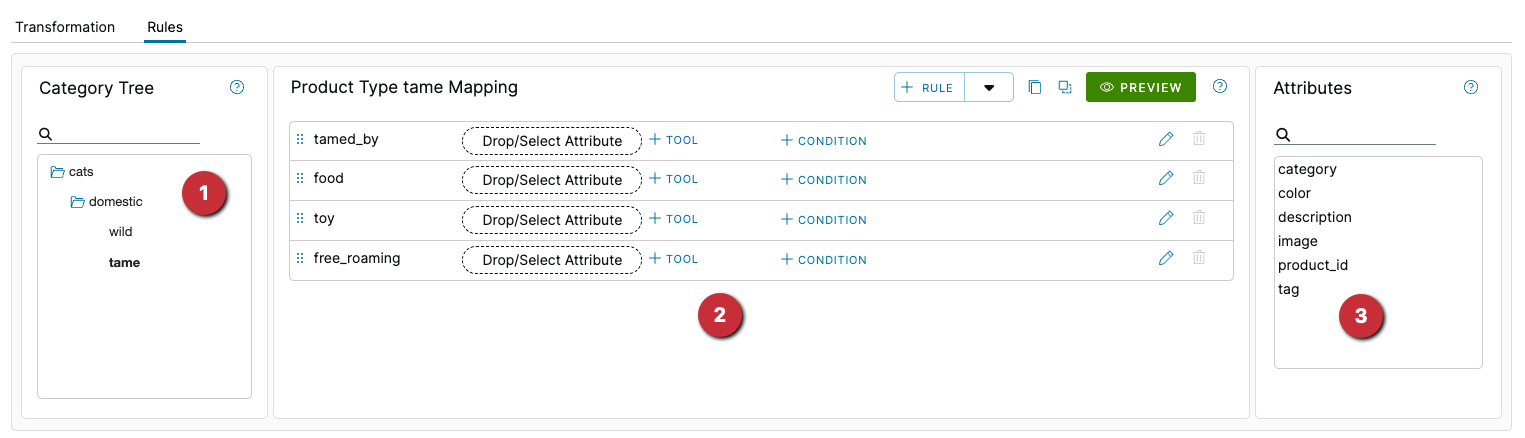Click the paste rules icon beside Preview
The width and height of the screenshot is (1525, 438).
pyautogui.click(x=1065, y=88)
